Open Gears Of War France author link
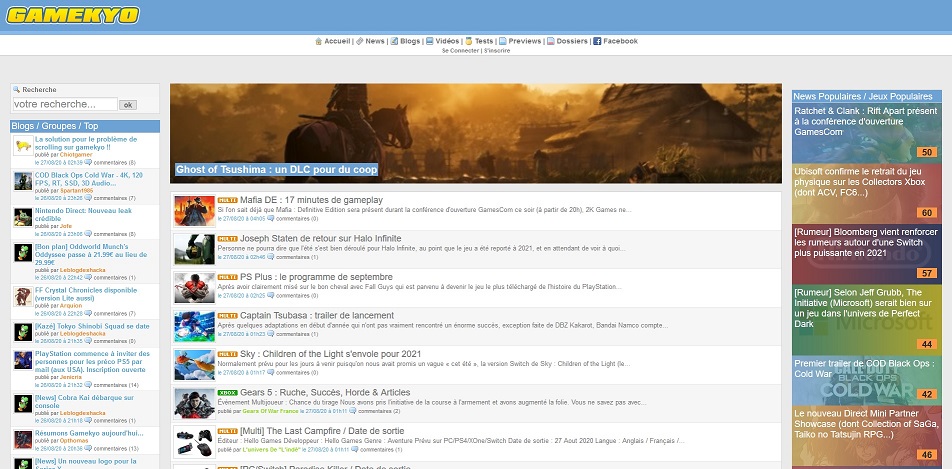Screen dimensions: 952x469 270,411
